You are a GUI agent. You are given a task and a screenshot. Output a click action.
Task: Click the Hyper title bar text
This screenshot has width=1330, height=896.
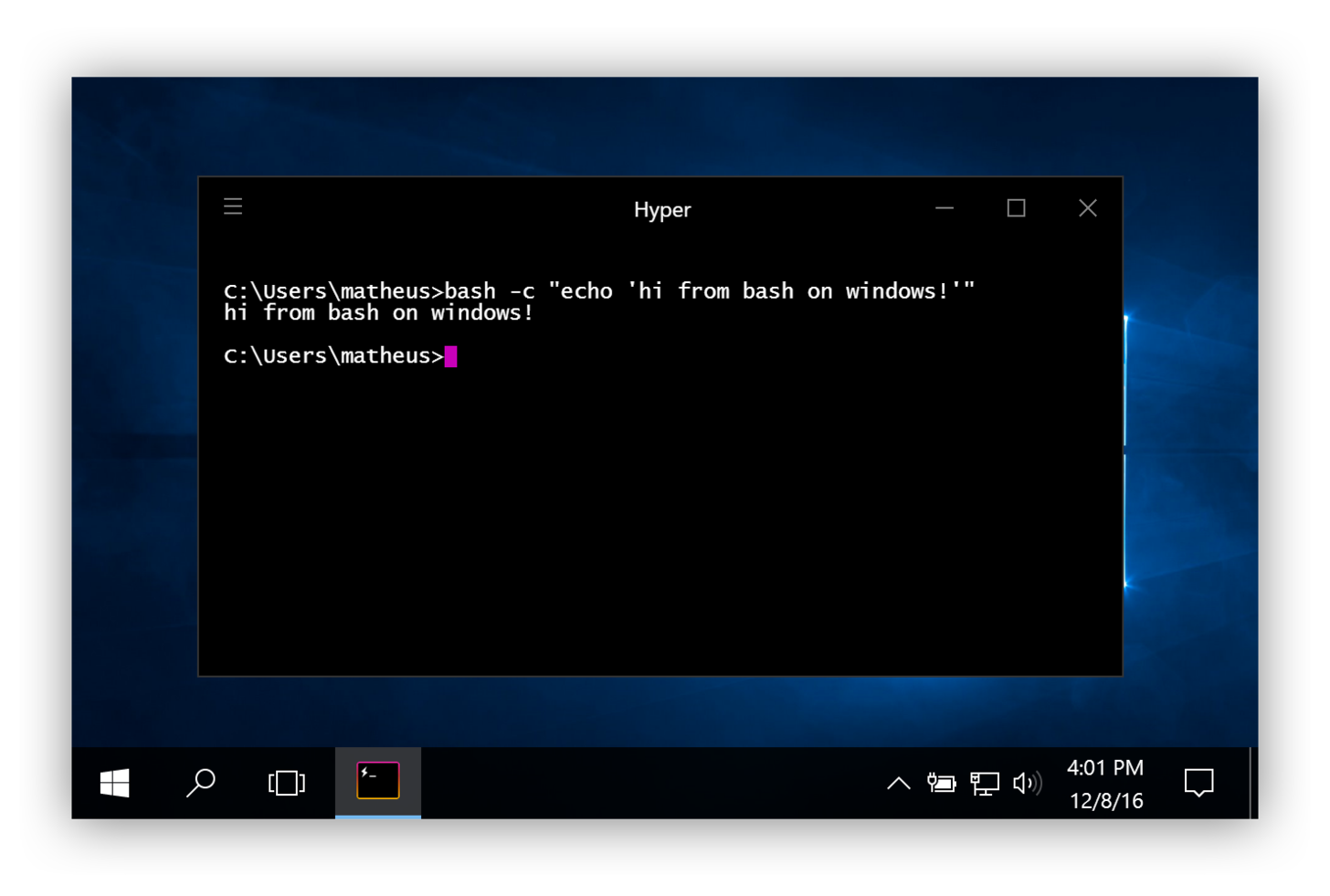662,209
